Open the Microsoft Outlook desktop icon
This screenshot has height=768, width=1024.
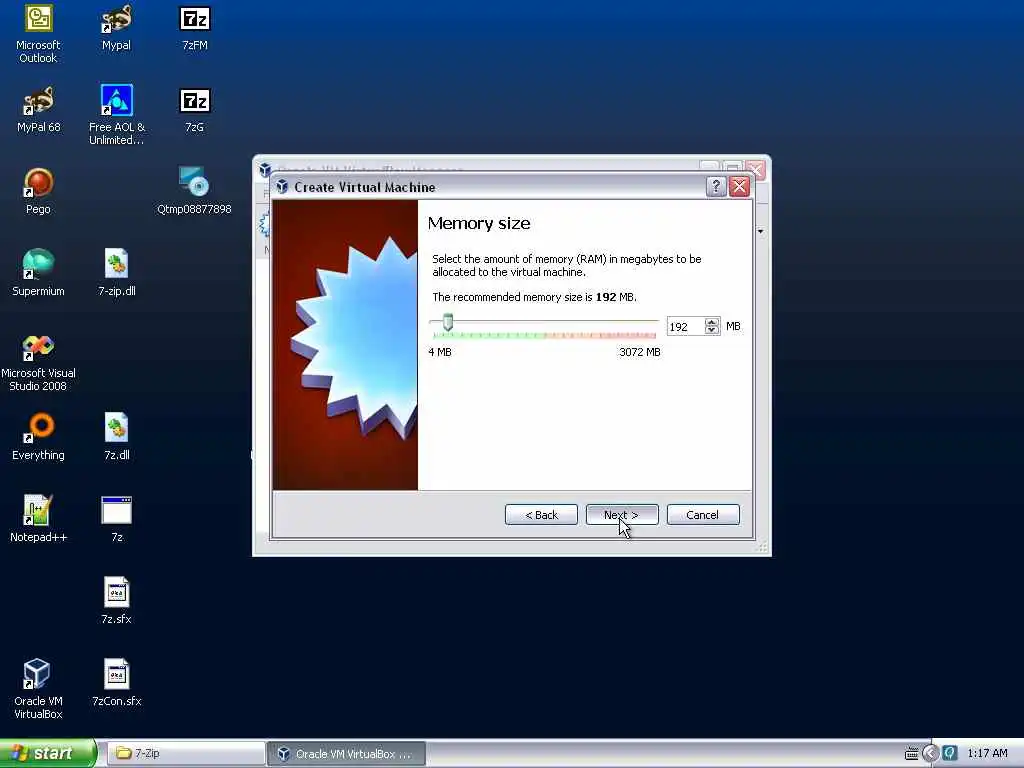click(38, 34)
